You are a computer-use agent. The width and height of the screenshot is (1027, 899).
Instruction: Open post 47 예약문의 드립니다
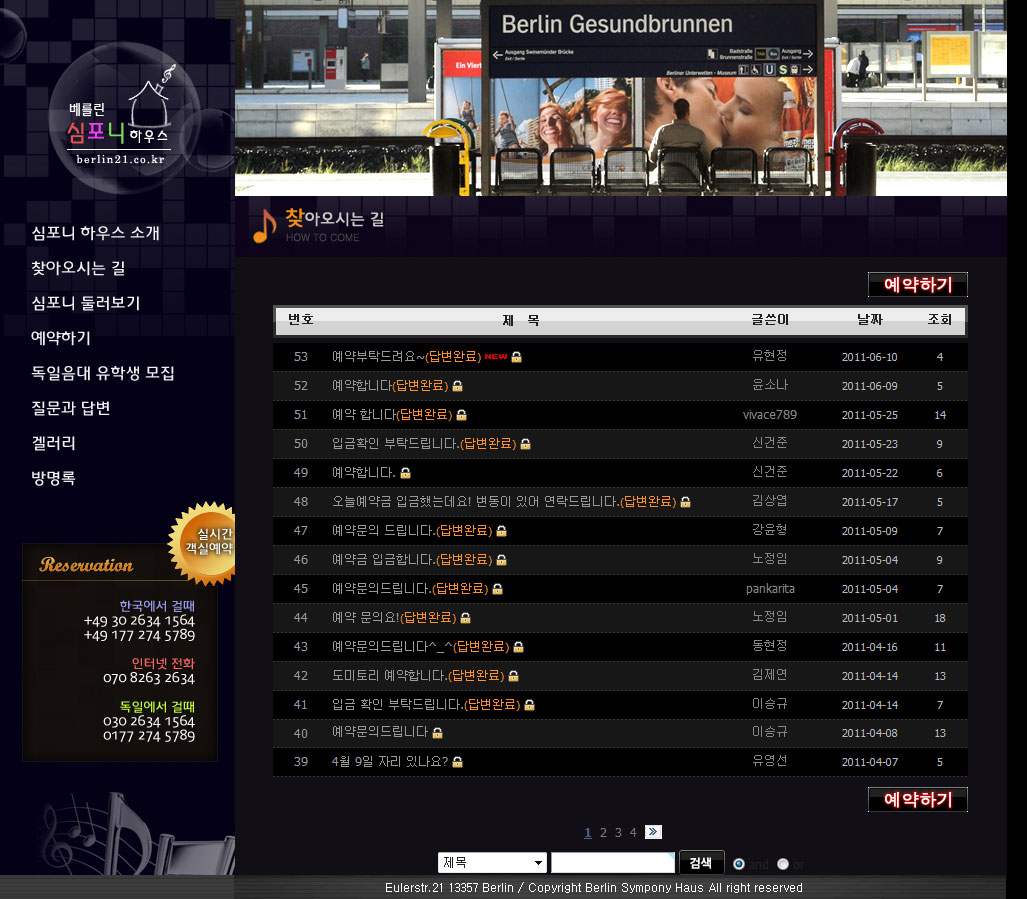[x=412, y=530]
